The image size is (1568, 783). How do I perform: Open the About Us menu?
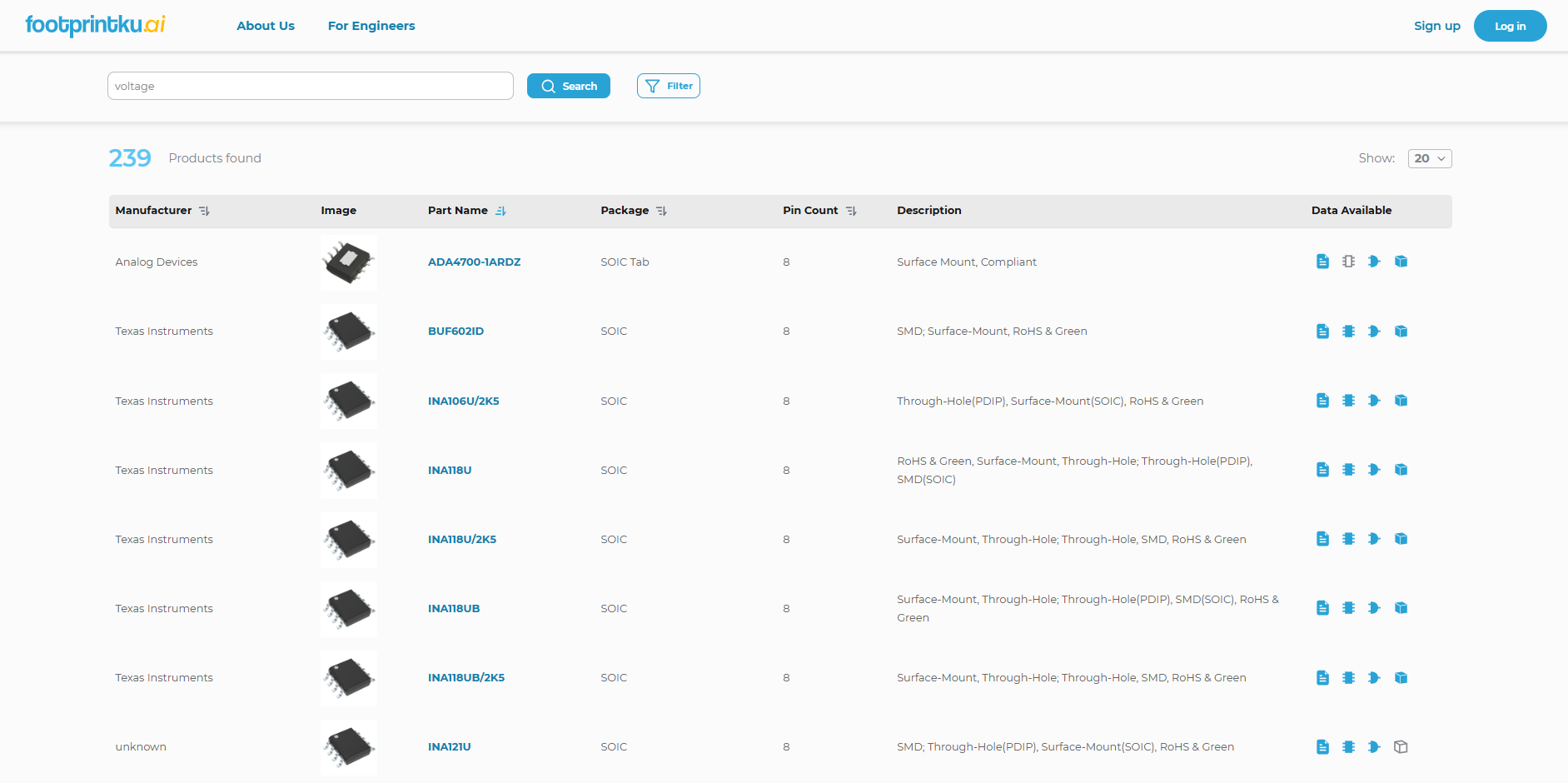266,26
